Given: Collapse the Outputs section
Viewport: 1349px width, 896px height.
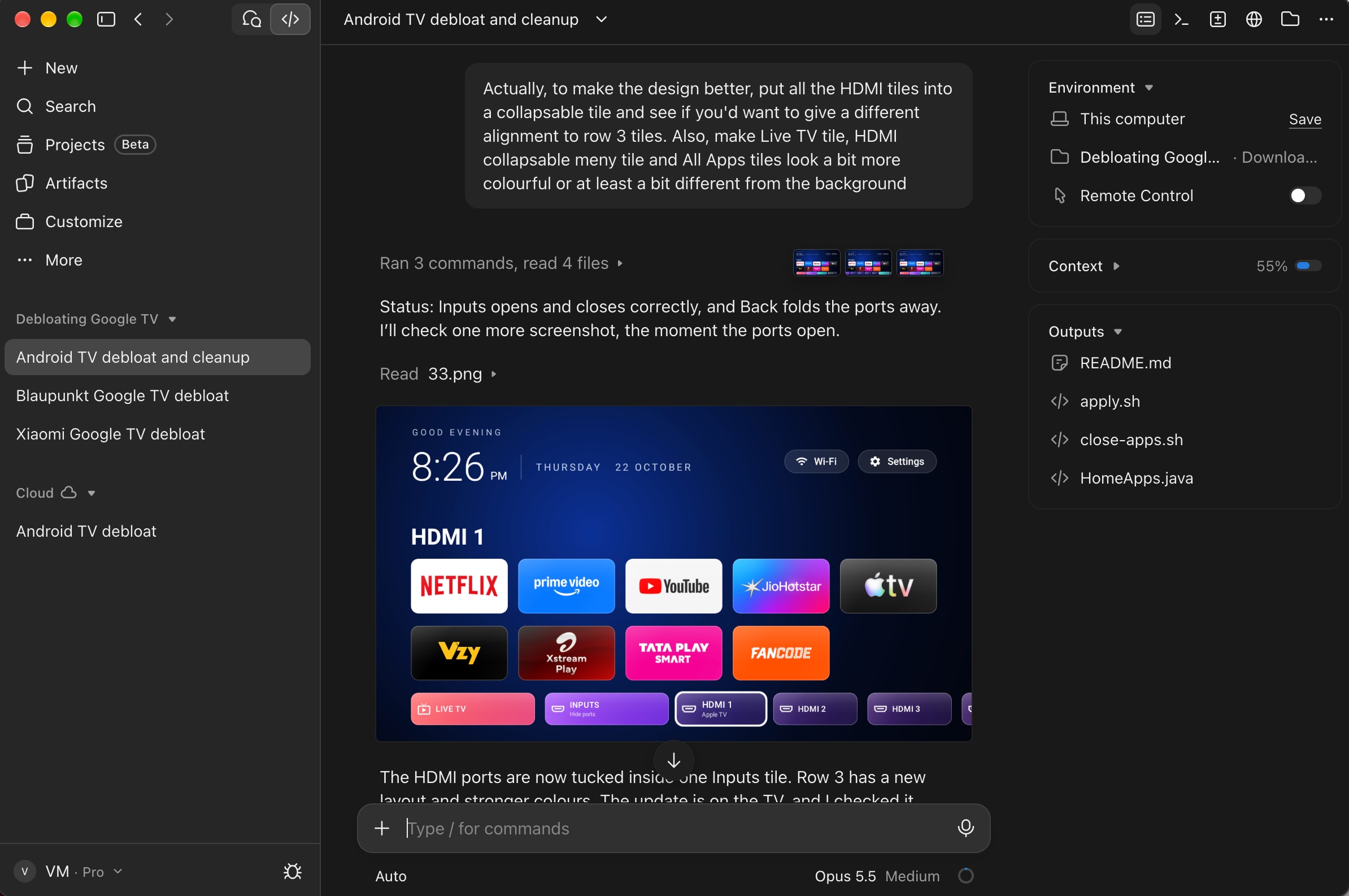Looking at the screenshot, I should [x=1117, y=332].
